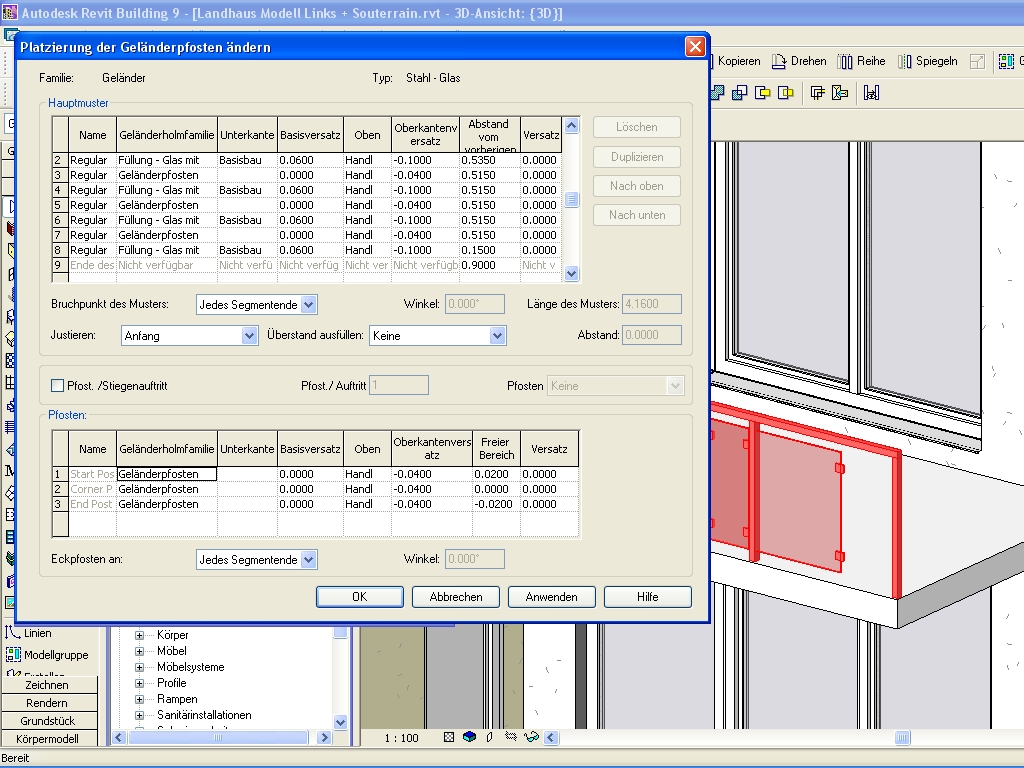Image resolution: width=1024 pixels, height=768 pixels.
Task: Click the Pfost./ Auftritt number field
Action: click(x=399, y=385)
